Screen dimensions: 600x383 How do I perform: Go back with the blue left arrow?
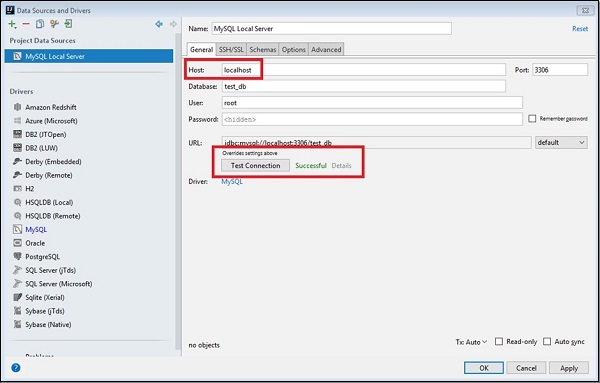coord(159,24)
